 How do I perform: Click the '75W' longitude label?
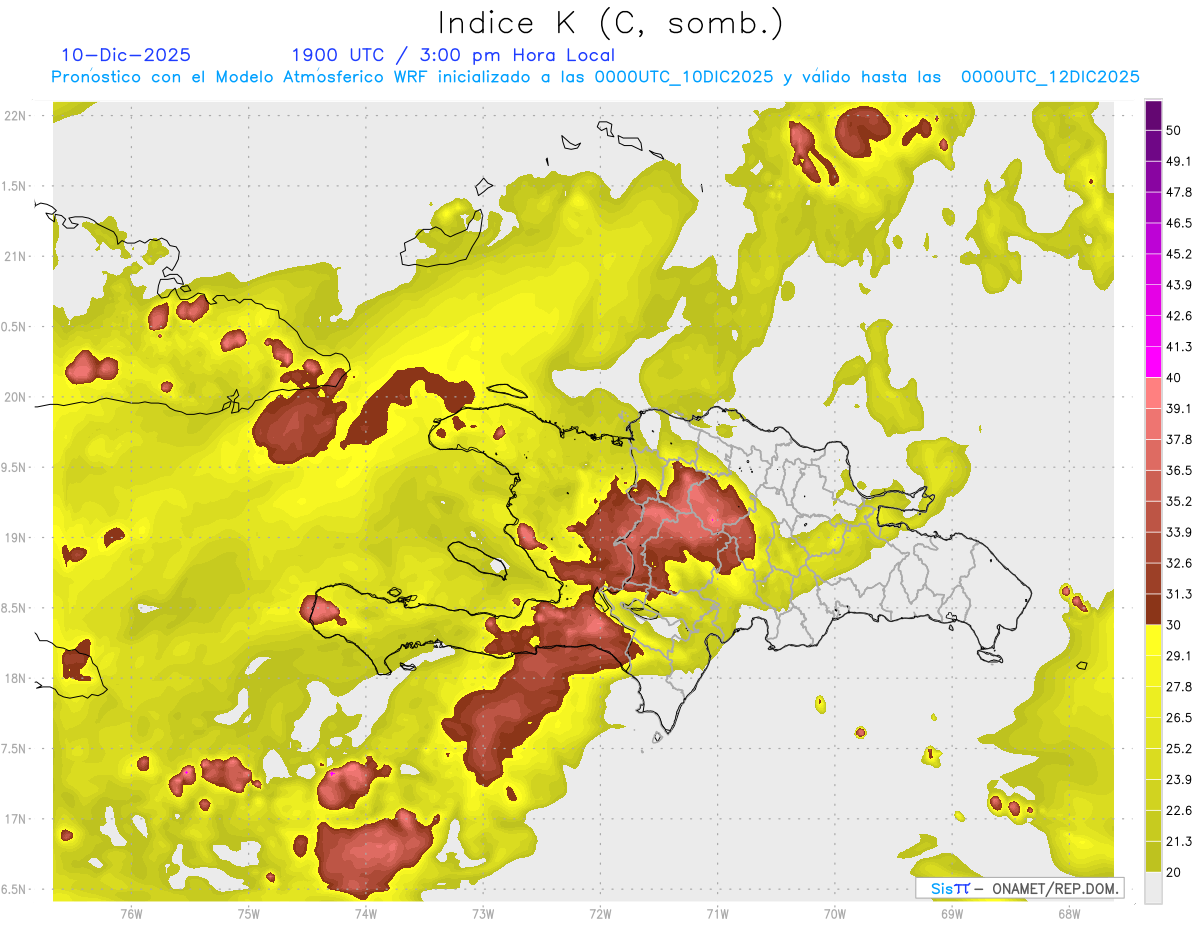click(248, 913)
